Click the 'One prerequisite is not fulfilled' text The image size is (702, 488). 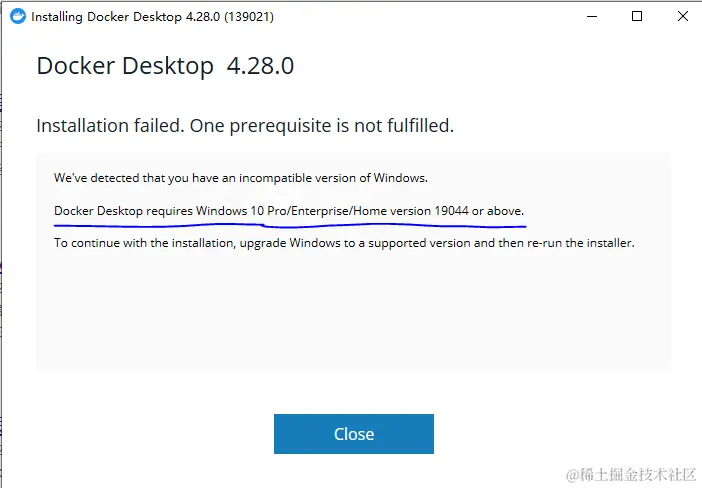(322, 126)
